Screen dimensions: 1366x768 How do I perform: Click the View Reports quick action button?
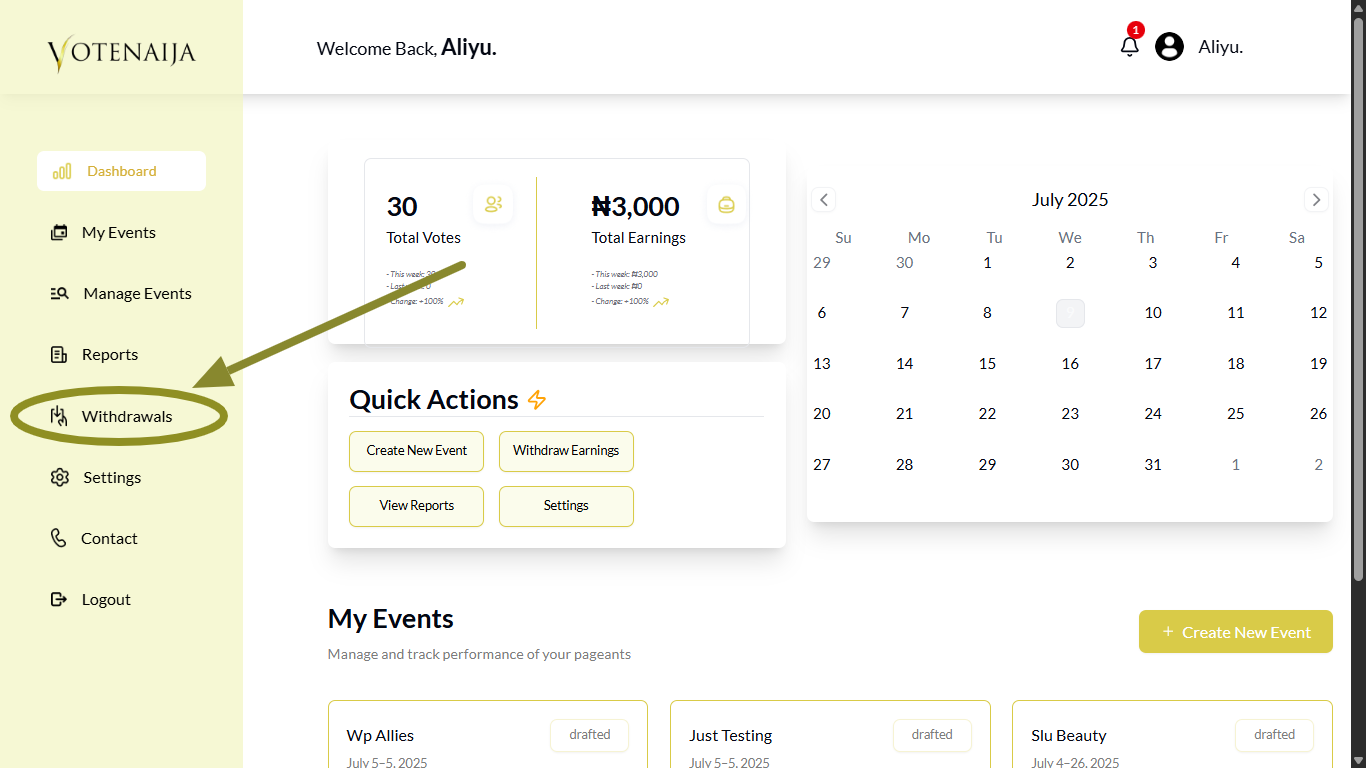pyautogui.click(x=416, y=506)
